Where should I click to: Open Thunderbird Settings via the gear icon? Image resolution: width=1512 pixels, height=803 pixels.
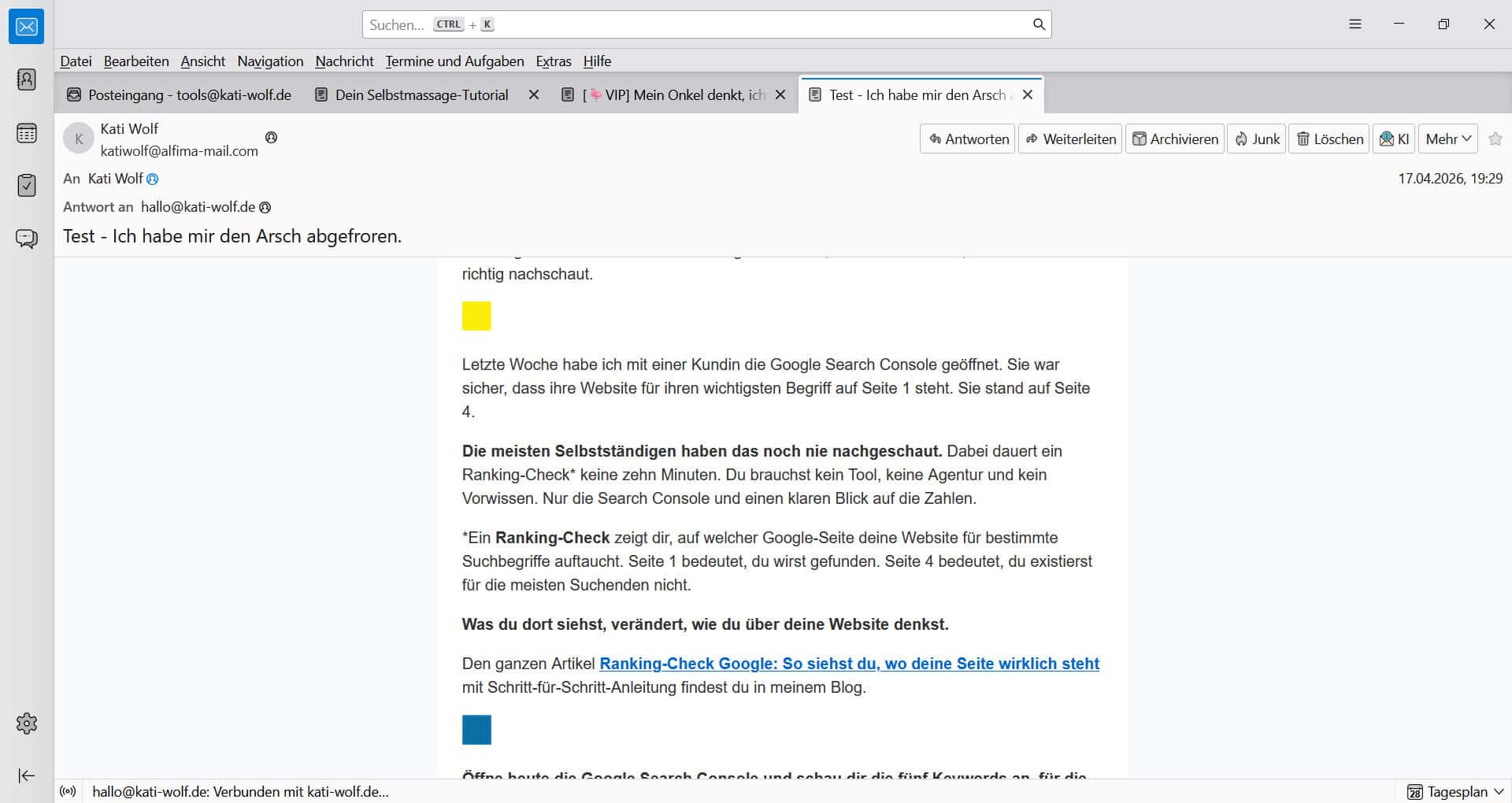pyautogui.click(x=27, y=723)
